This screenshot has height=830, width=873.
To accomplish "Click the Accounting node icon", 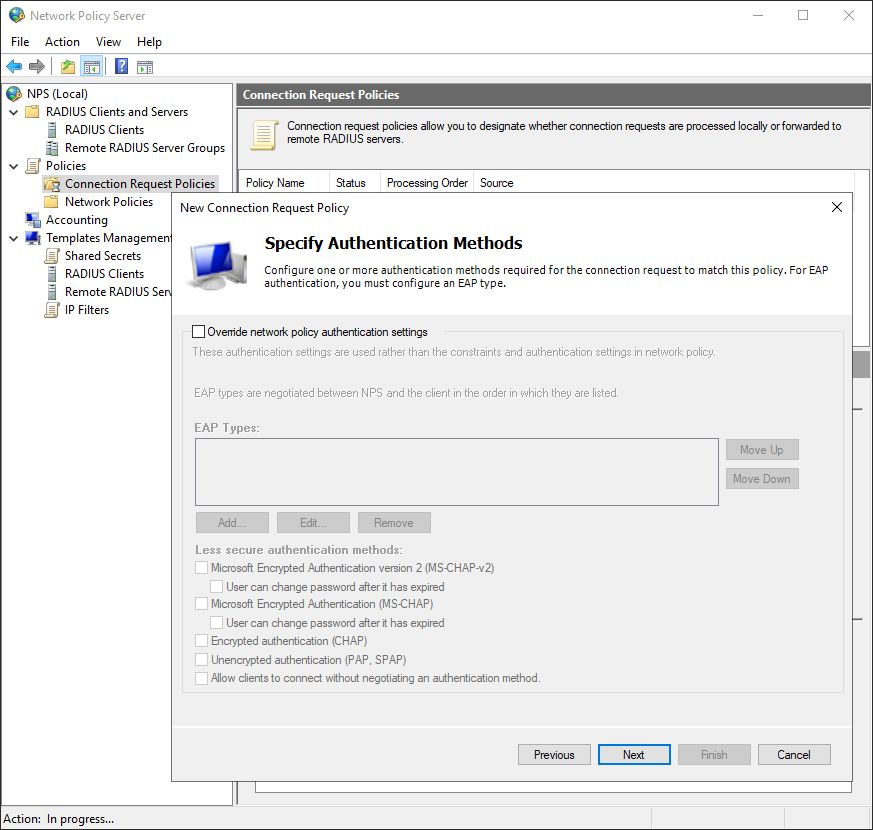I will tap(33, 220).
